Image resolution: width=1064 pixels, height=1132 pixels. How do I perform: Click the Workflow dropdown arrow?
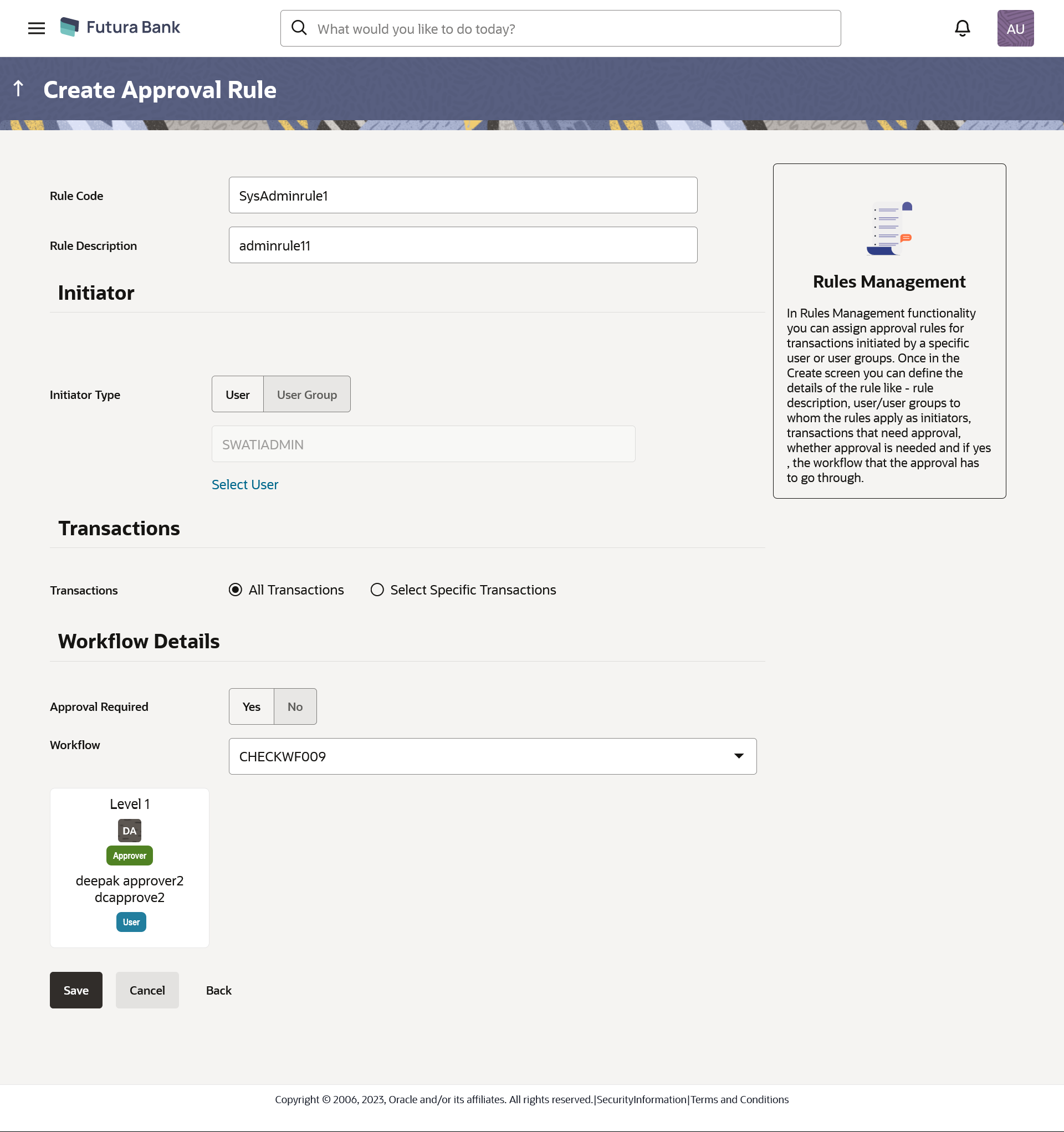(739, 756)
